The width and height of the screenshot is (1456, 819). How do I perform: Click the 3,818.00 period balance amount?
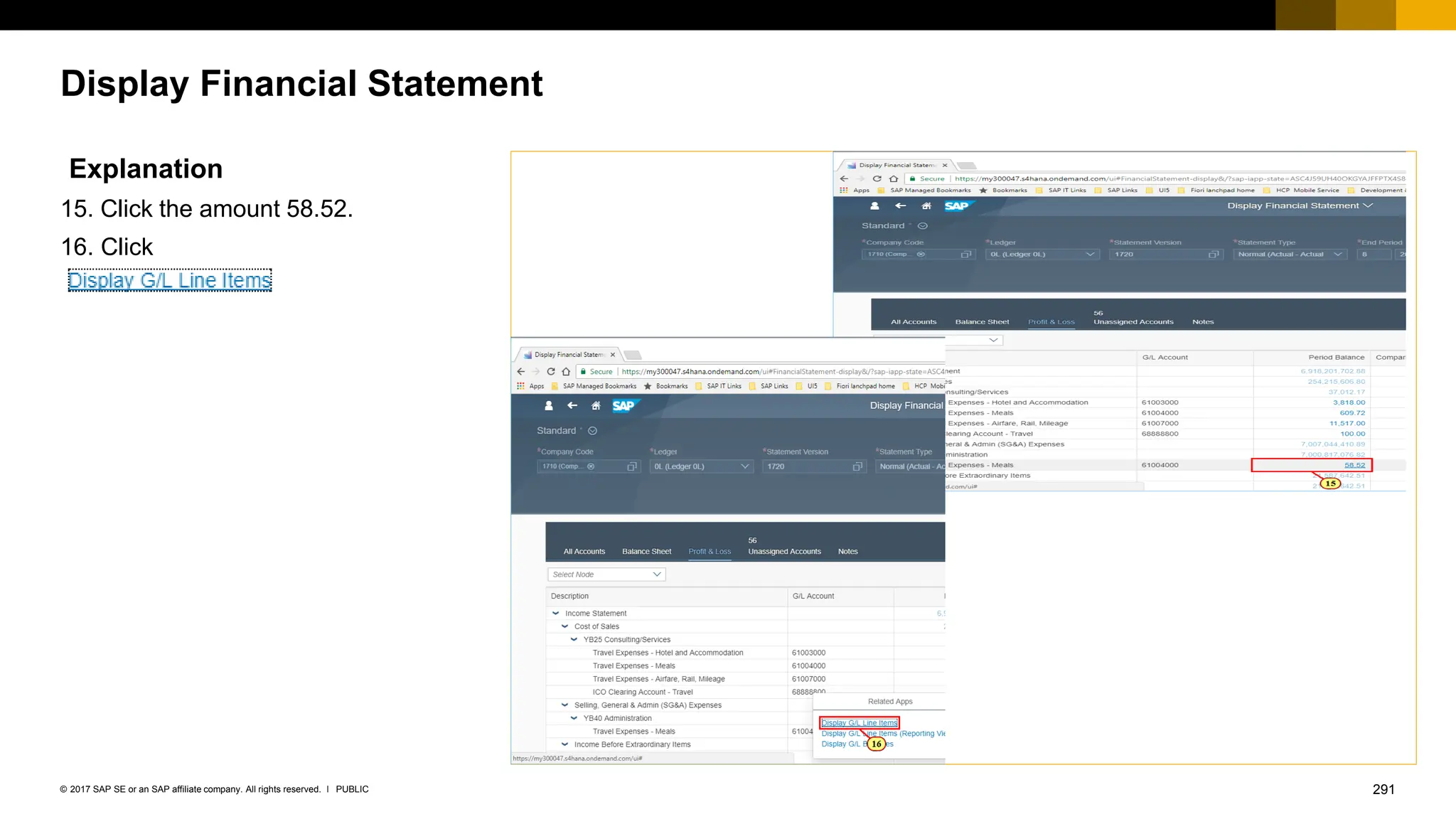click(1349, 402)
